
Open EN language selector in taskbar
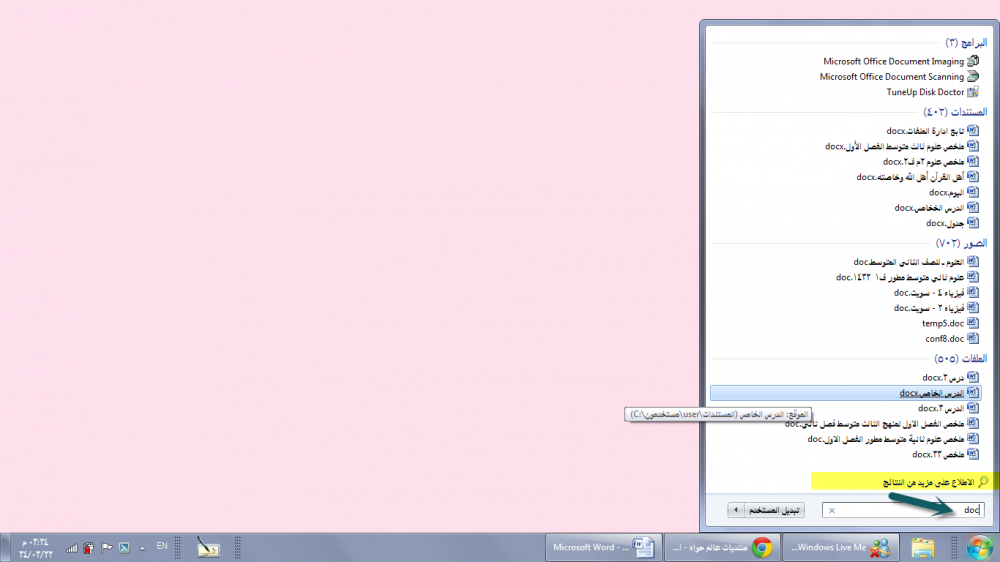[x=162, y=547]
